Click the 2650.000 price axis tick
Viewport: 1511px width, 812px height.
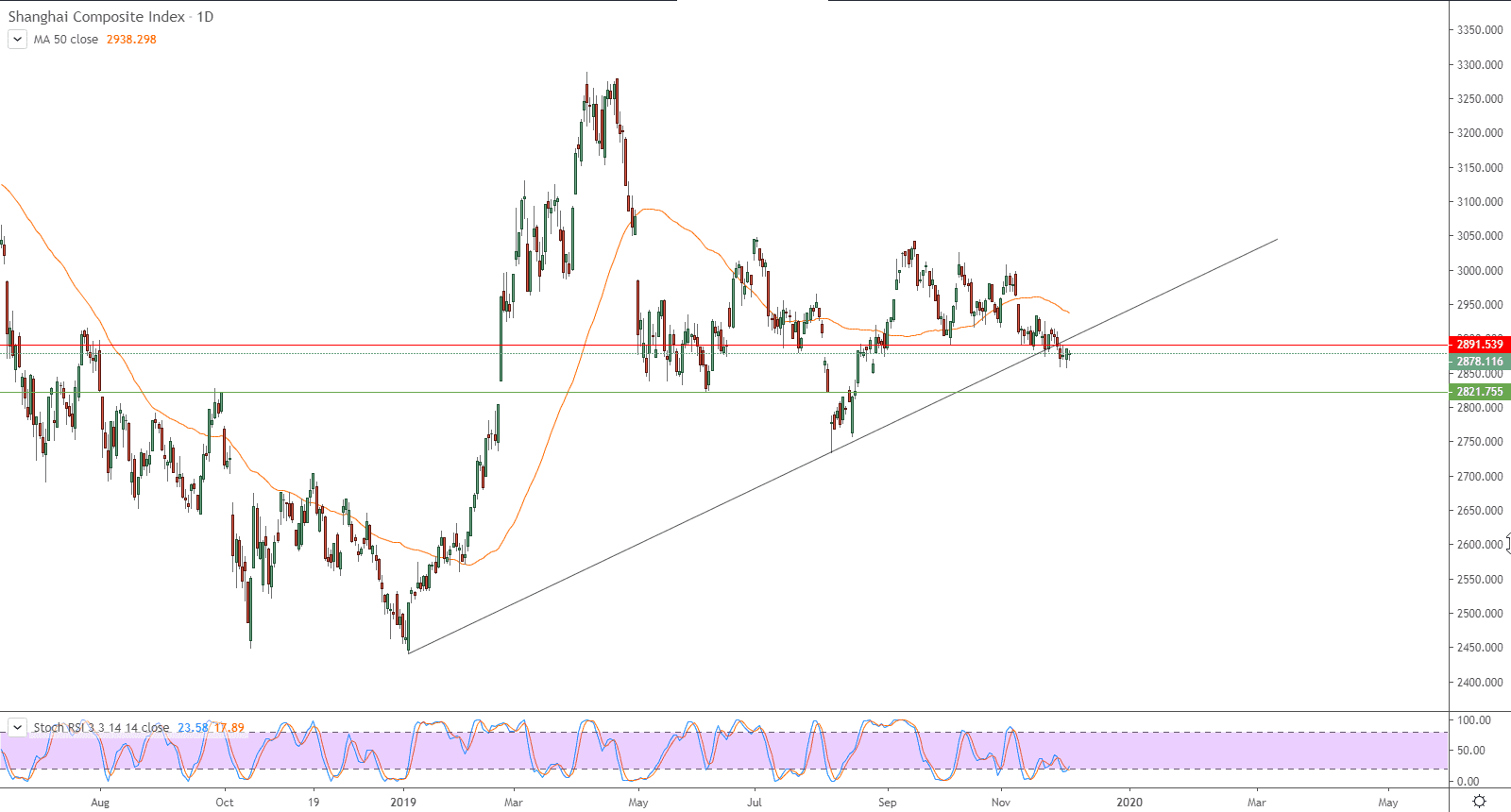tap(1480, 511)
